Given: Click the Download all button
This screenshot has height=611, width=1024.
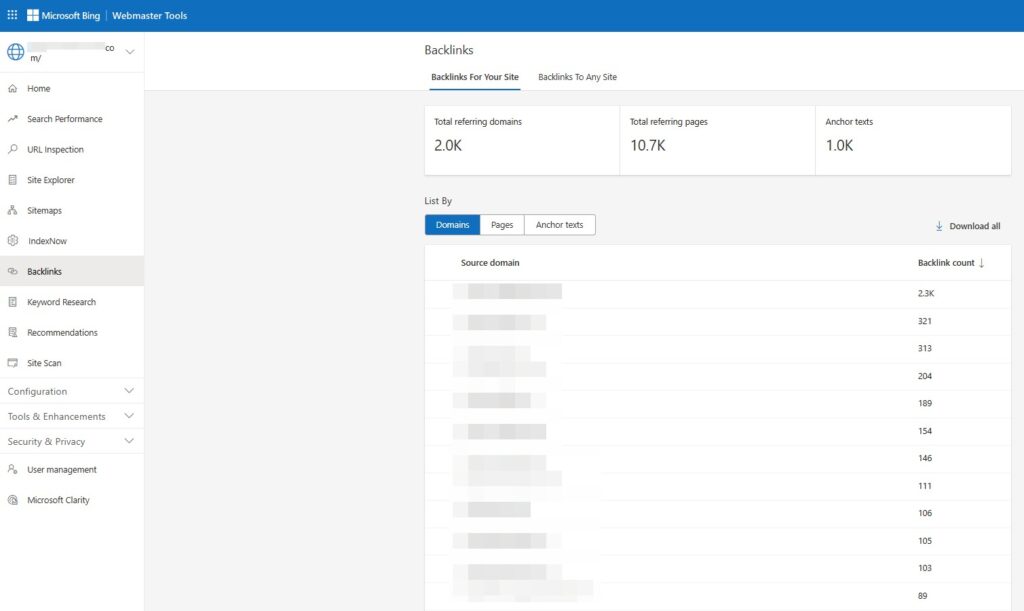Looking at the screenshot, I should 967,226.
